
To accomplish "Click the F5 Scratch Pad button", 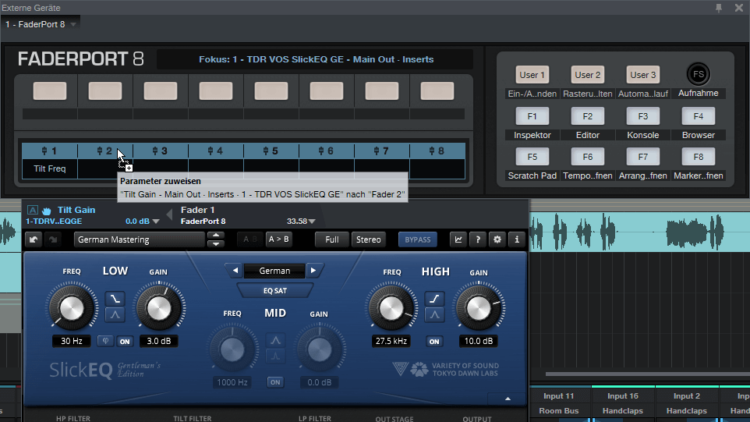I will (x=532, y=157).
